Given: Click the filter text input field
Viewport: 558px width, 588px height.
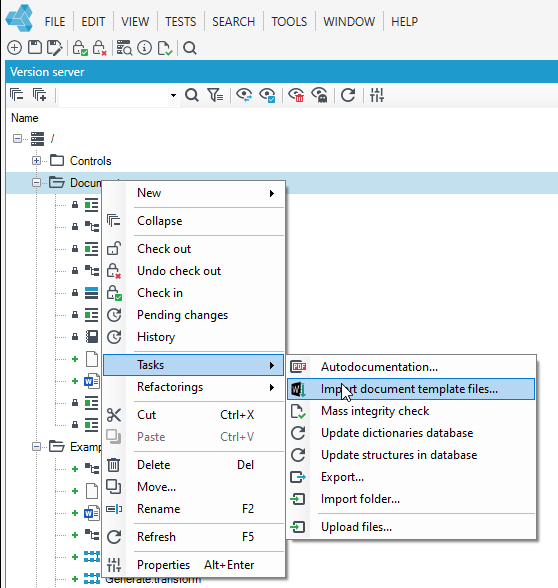Looking at the screenshot, I should [x=114, y=95].
